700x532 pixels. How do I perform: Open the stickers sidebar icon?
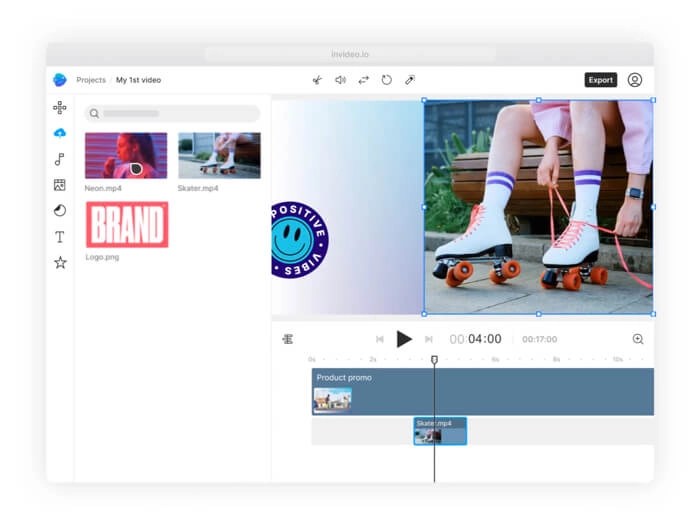60,210
